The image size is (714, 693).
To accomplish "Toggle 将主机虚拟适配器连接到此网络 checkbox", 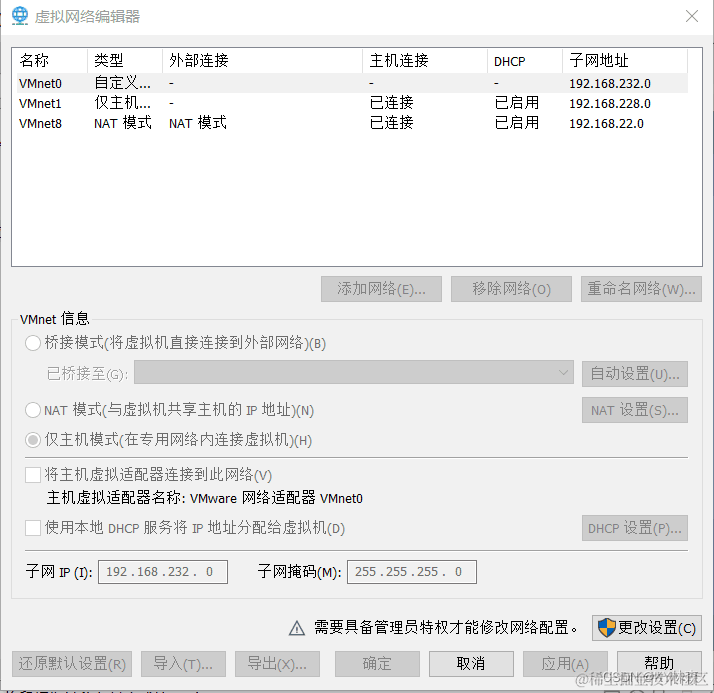I will pos(33,475).
